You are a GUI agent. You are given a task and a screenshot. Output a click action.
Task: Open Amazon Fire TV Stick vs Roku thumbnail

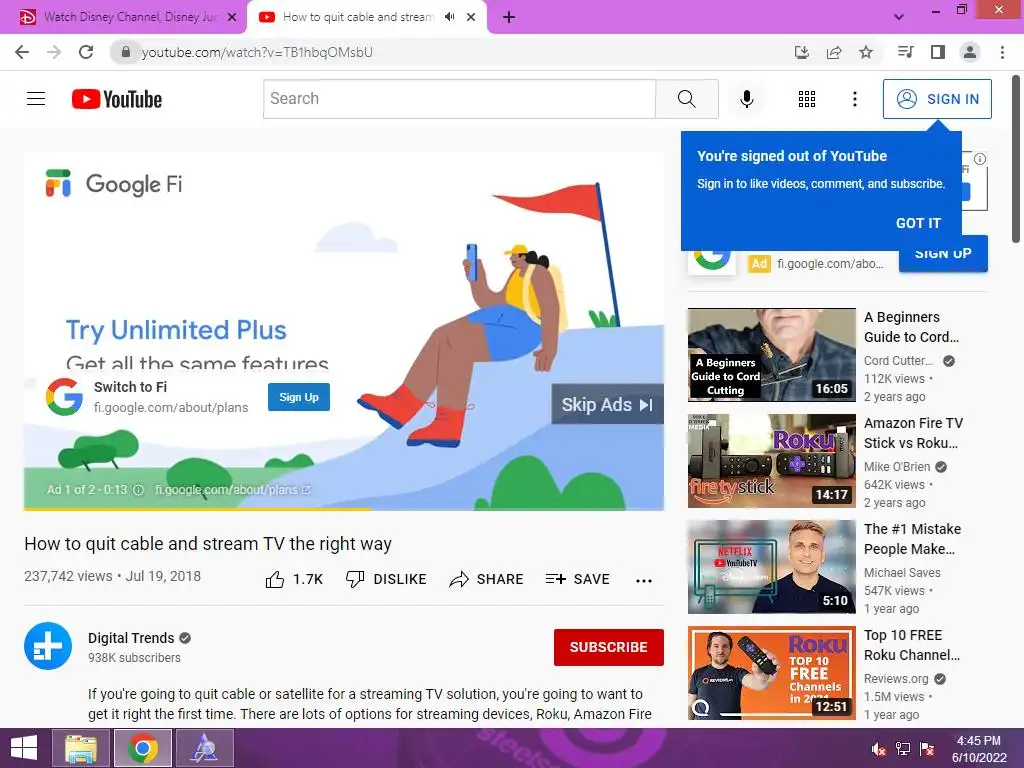771,460
